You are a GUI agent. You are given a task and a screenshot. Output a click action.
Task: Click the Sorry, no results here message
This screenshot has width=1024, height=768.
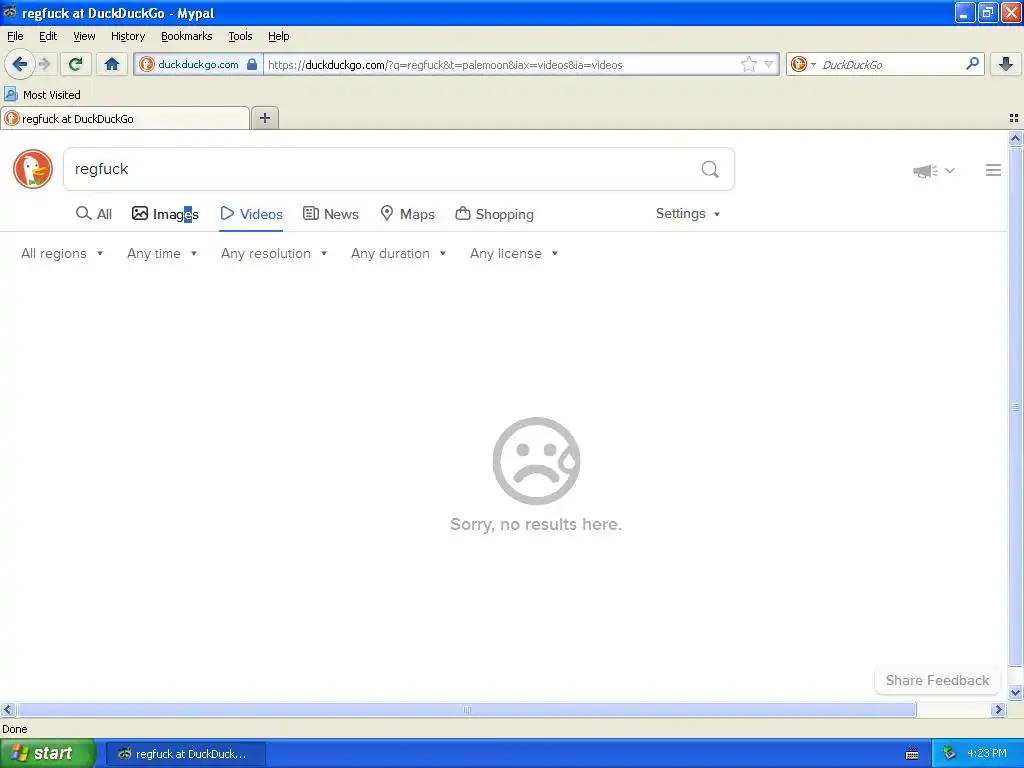[x=536, y=524]
